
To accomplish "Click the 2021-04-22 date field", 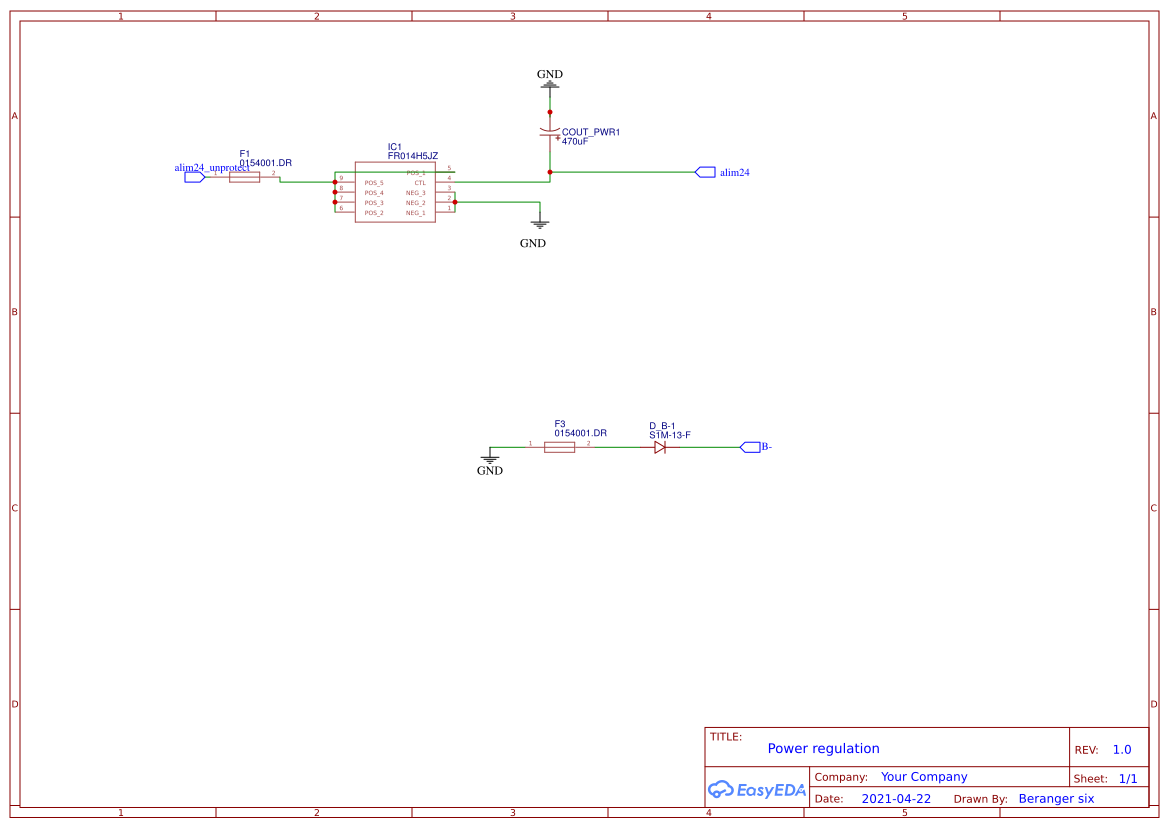I will pos(895,798).
